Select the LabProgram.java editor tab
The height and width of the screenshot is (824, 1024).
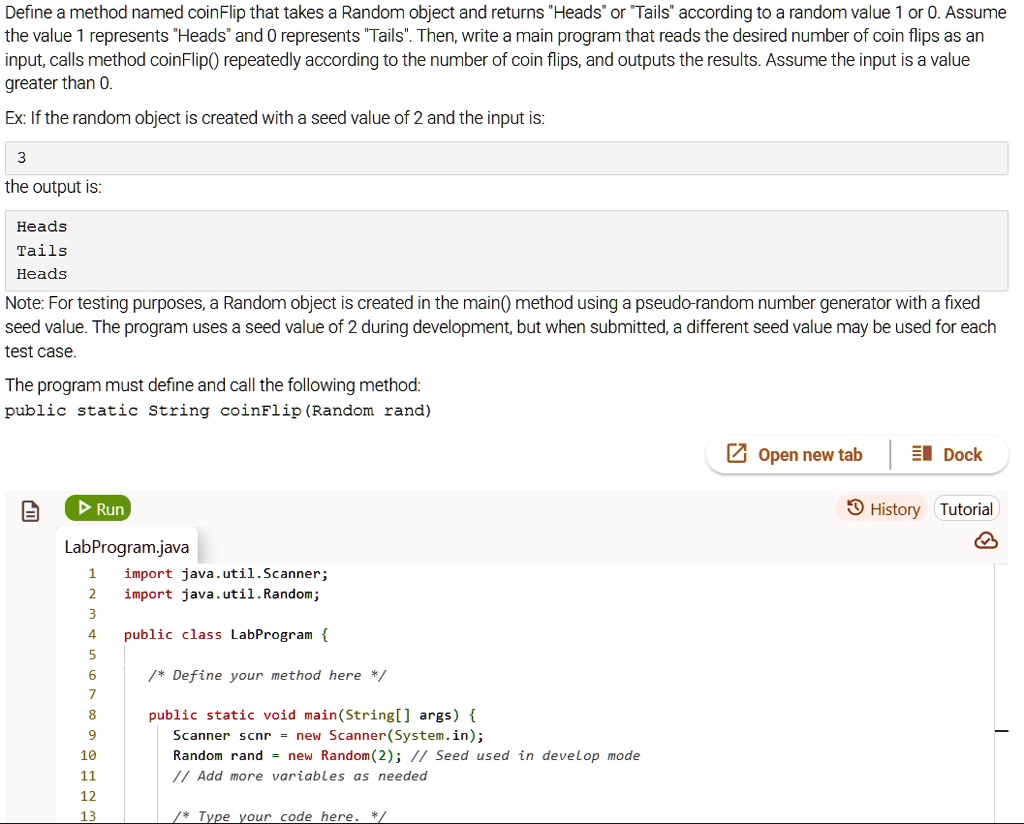point(126,547)
